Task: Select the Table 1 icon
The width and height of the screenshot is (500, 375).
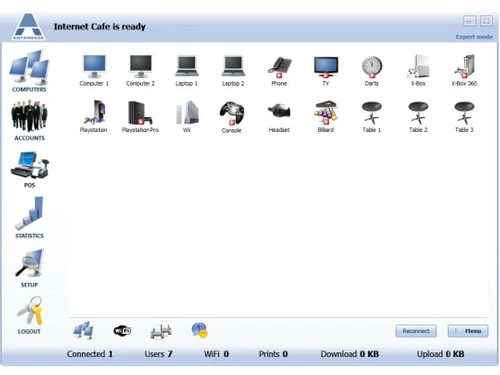Action: 372,113
